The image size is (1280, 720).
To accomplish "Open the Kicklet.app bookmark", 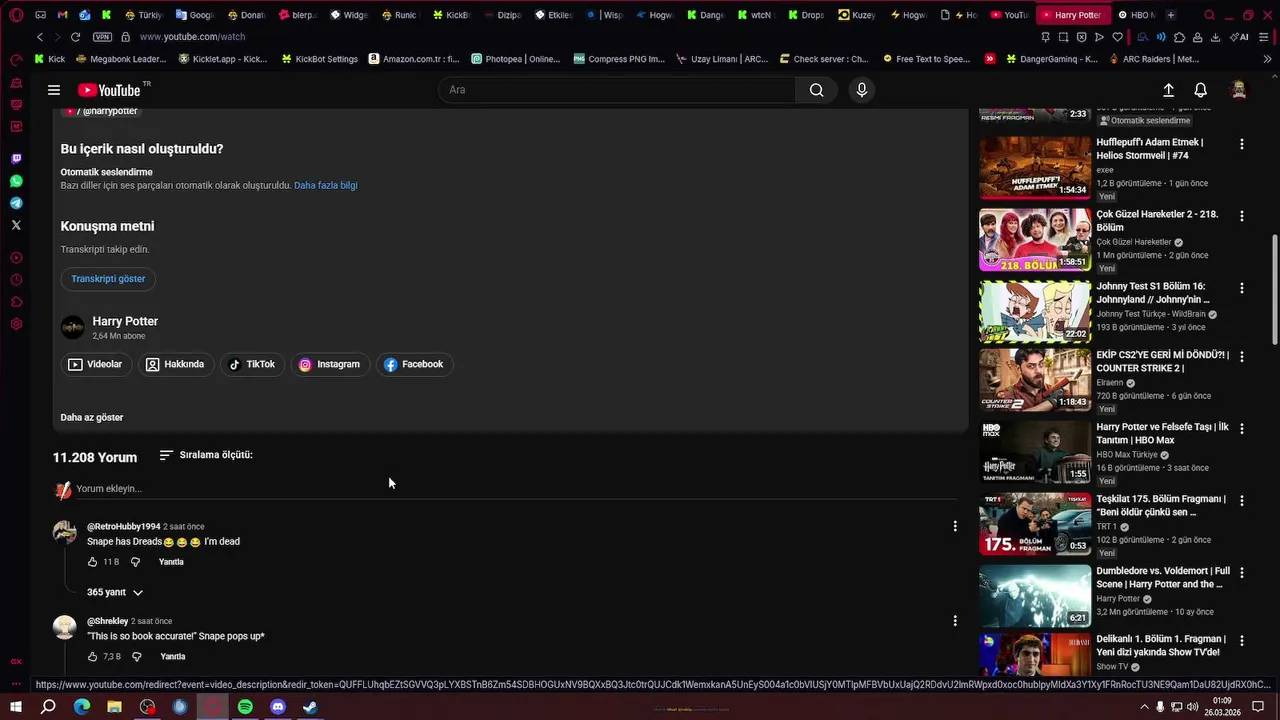I will tap(222, 59).
